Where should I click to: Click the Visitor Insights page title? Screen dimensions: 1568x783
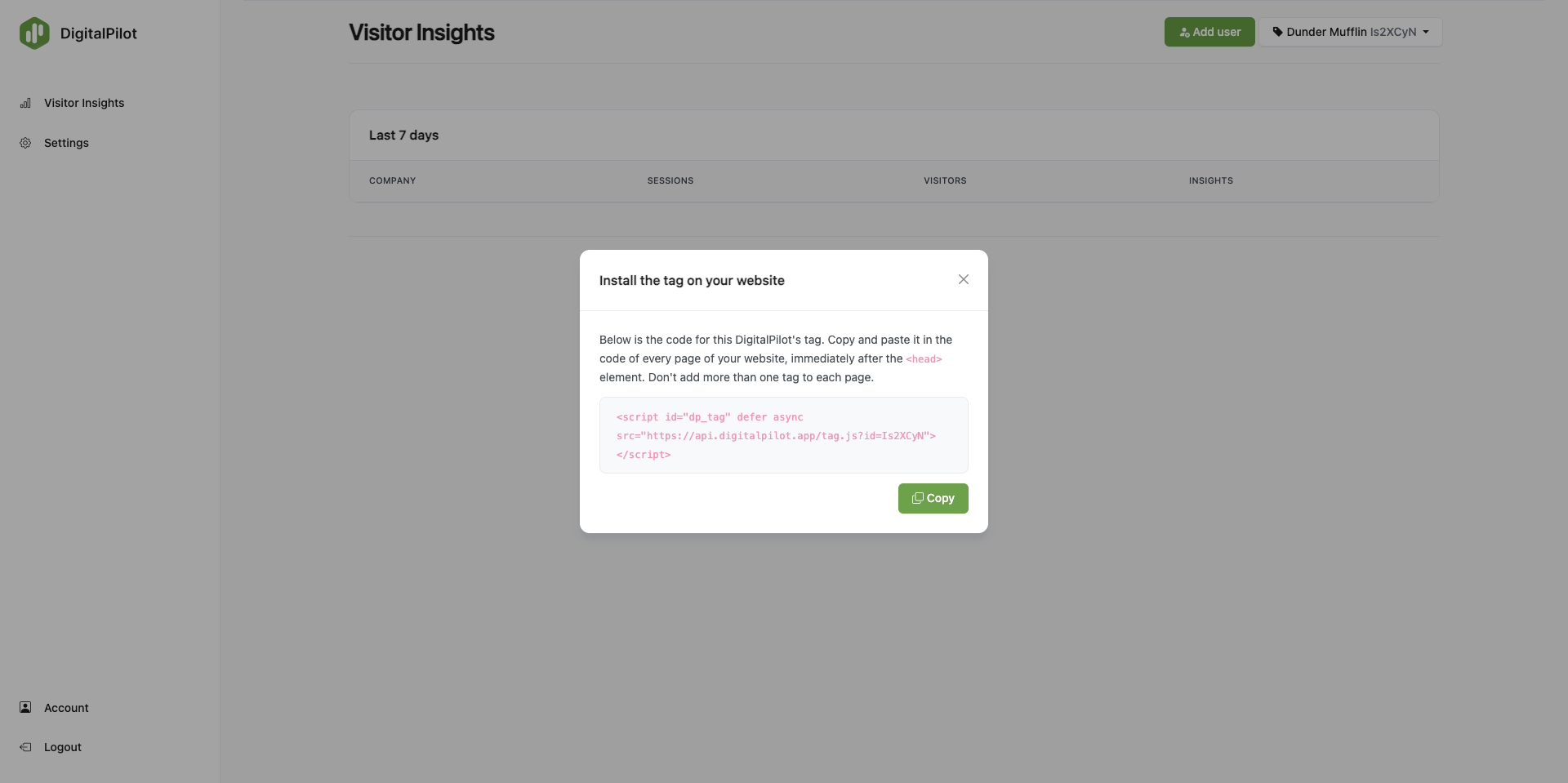coord(421,33)
